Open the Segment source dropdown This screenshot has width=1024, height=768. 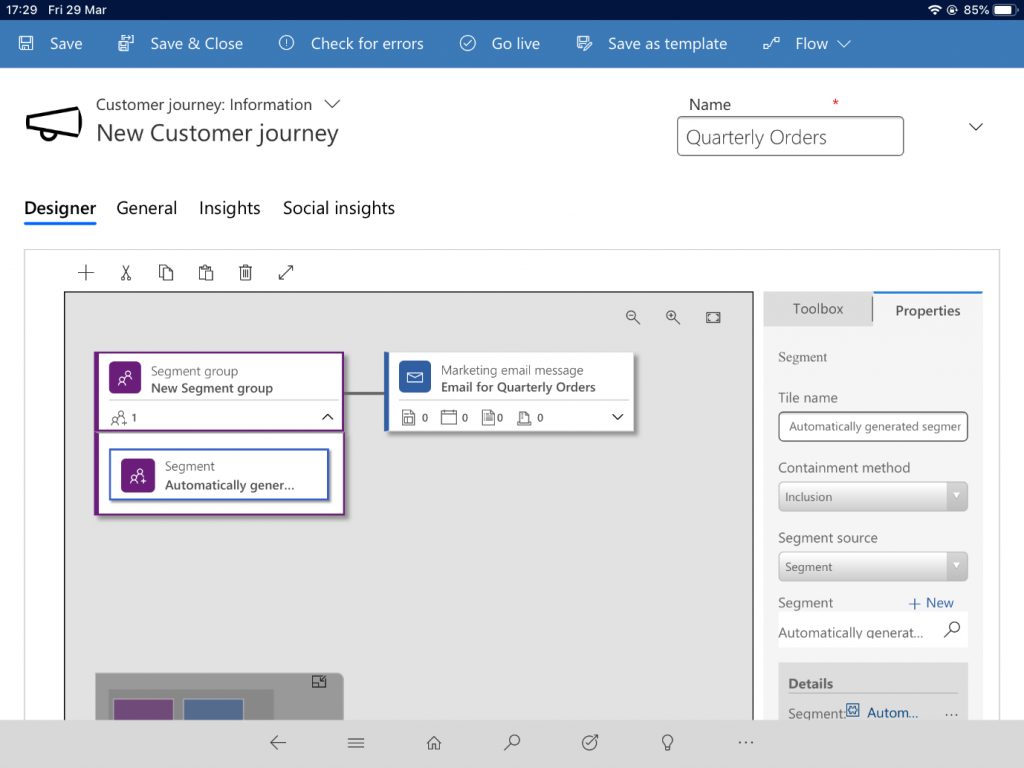coord(872,567)
